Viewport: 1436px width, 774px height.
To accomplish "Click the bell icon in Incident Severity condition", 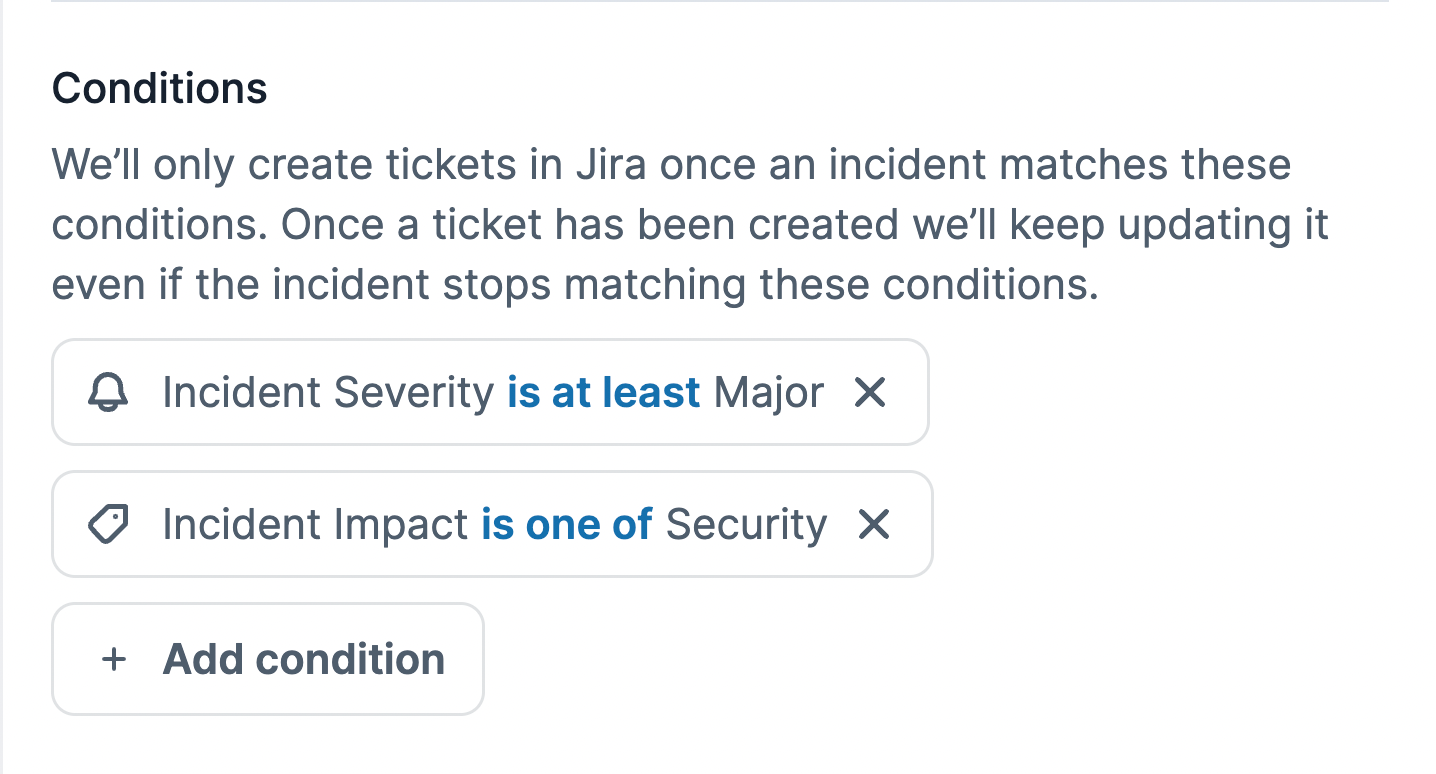I will (108, 393).
